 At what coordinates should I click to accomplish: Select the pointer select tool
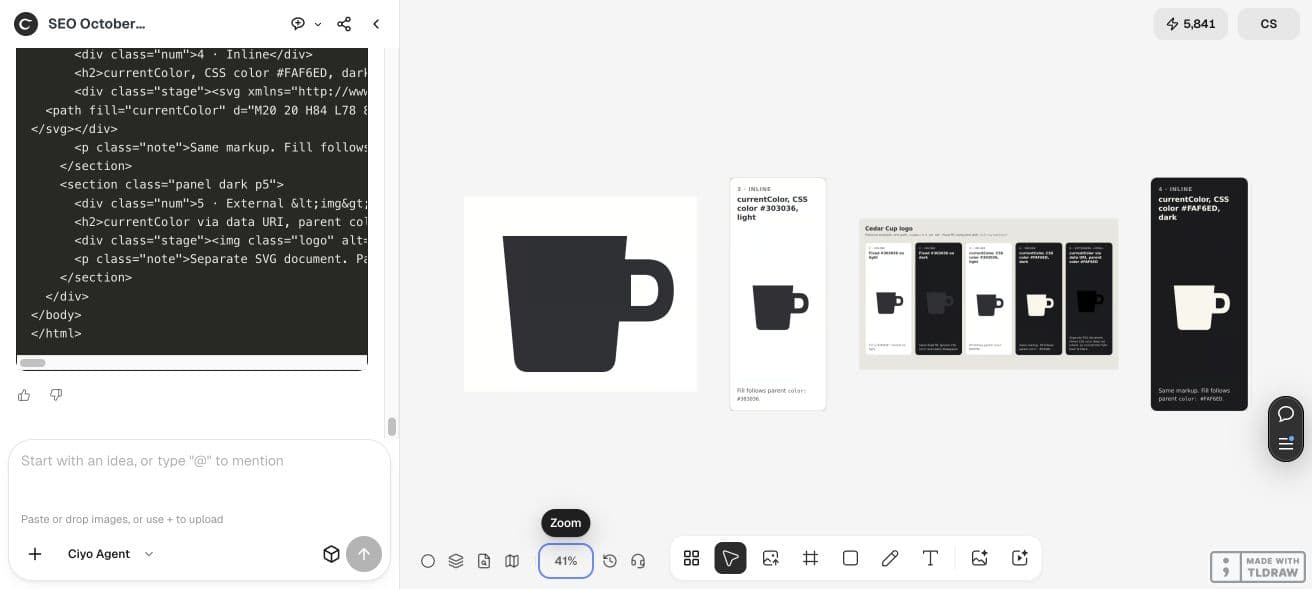731,558
